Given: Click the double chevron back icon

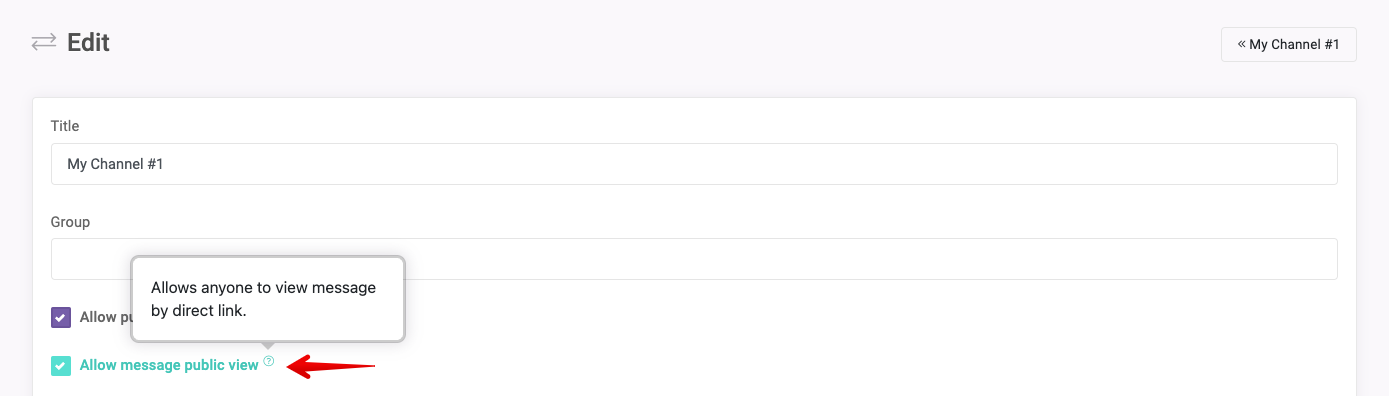Looking at the screenshot, I should tap(1241, 44).
